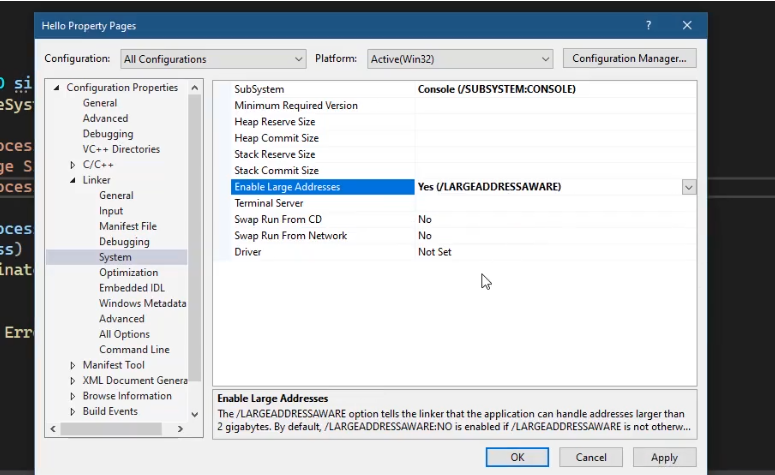Expand the Browse Information node

[73, 396]
